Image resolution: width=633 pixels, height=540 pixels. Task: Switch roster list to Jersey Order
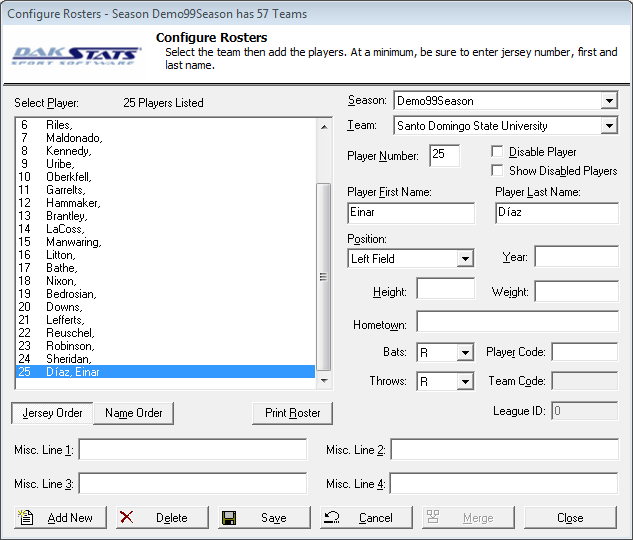click(52, 413)
